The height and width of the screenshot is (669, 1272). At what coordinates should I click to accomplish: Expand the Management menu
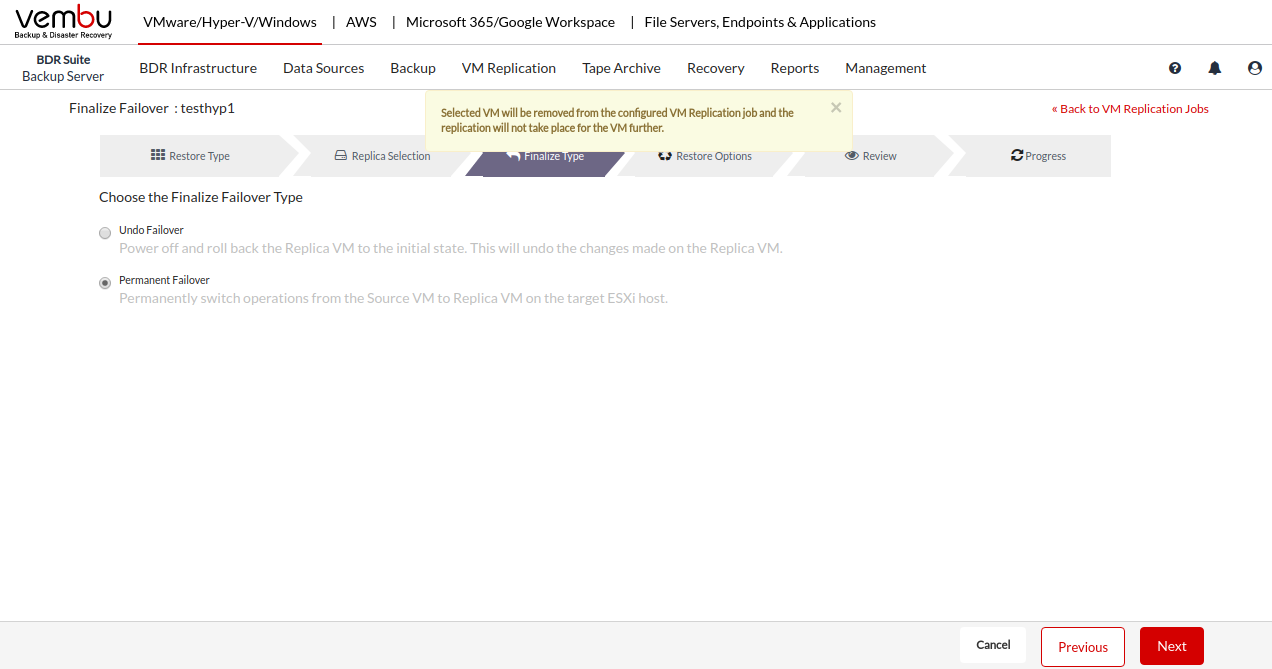tap(885, 68)
